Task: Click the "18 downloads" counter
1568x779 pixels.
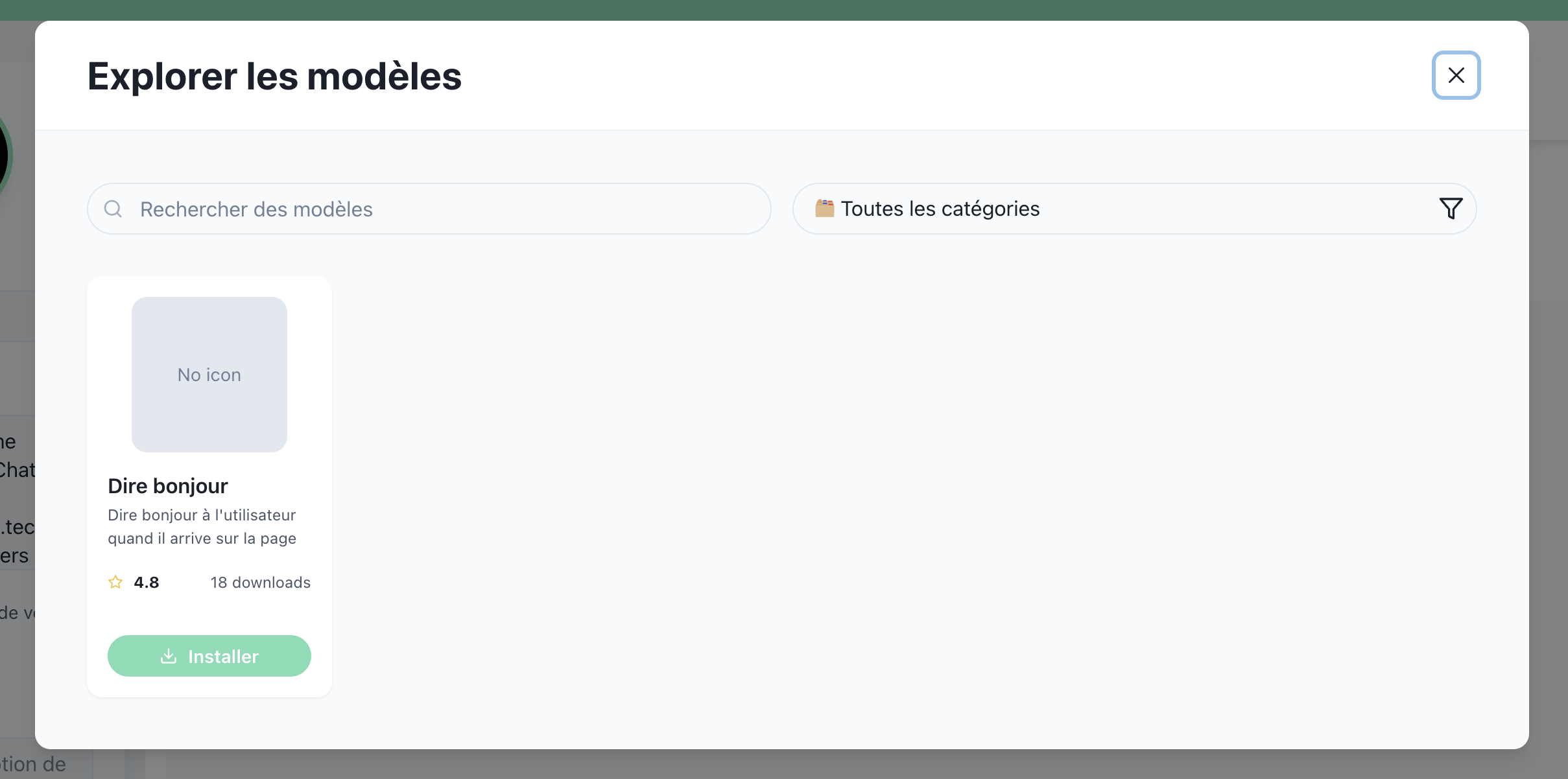Action: (x=259, y=582)
